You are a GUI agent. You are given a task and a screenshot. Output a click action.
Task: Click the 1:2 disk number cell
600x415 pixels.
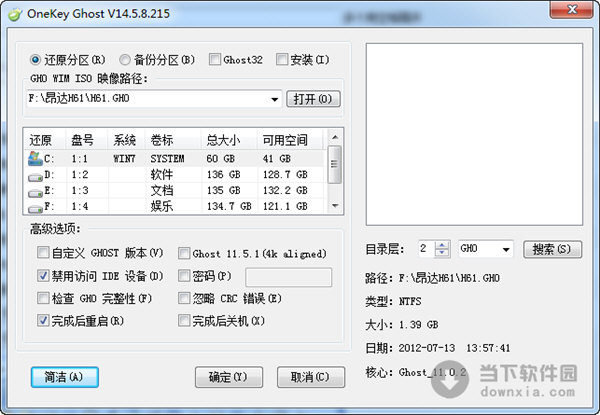[x=80, y=175]
